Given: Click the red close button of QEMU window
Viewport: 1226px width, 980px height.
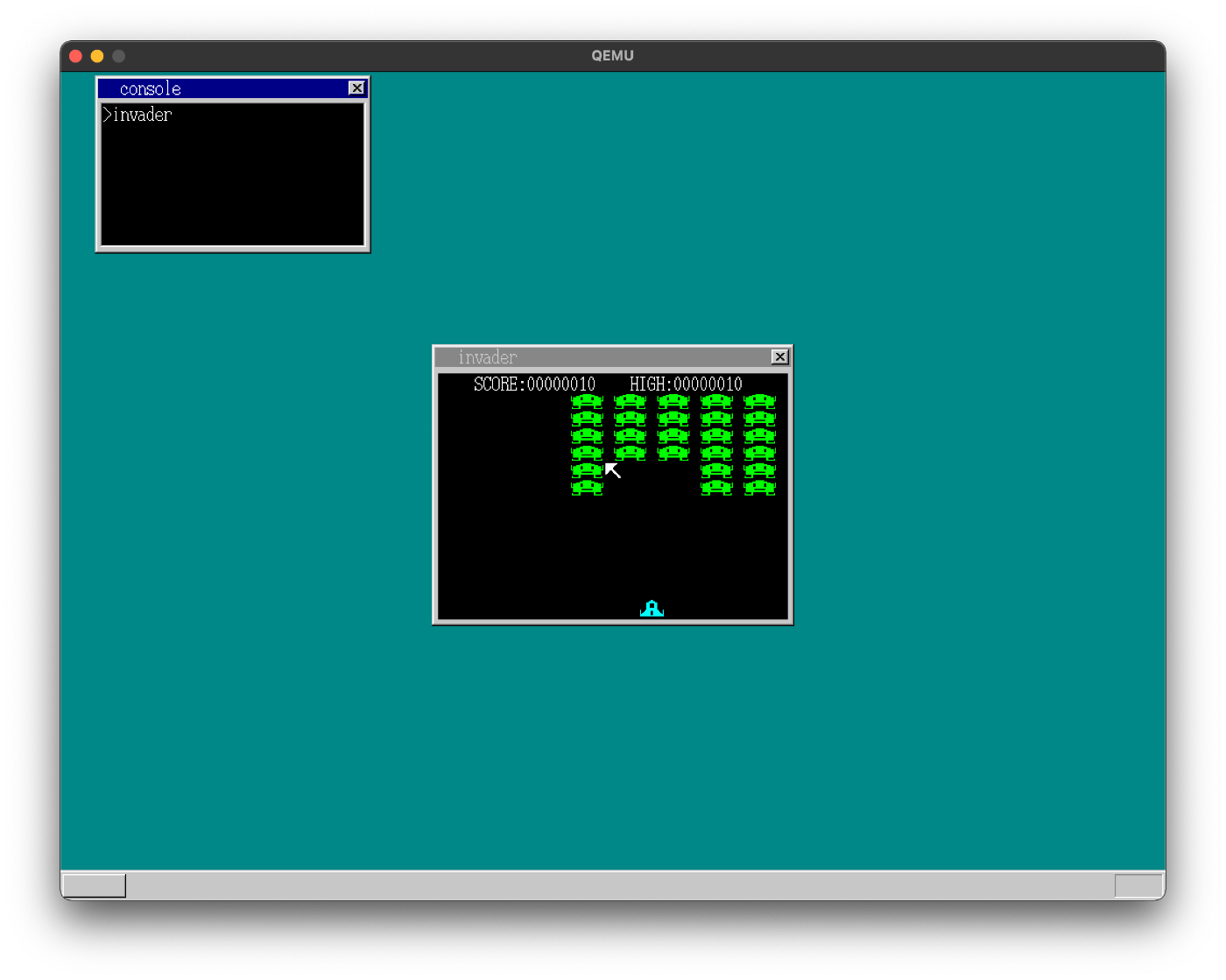Looking at the screenshot, I should pos(75,56).
